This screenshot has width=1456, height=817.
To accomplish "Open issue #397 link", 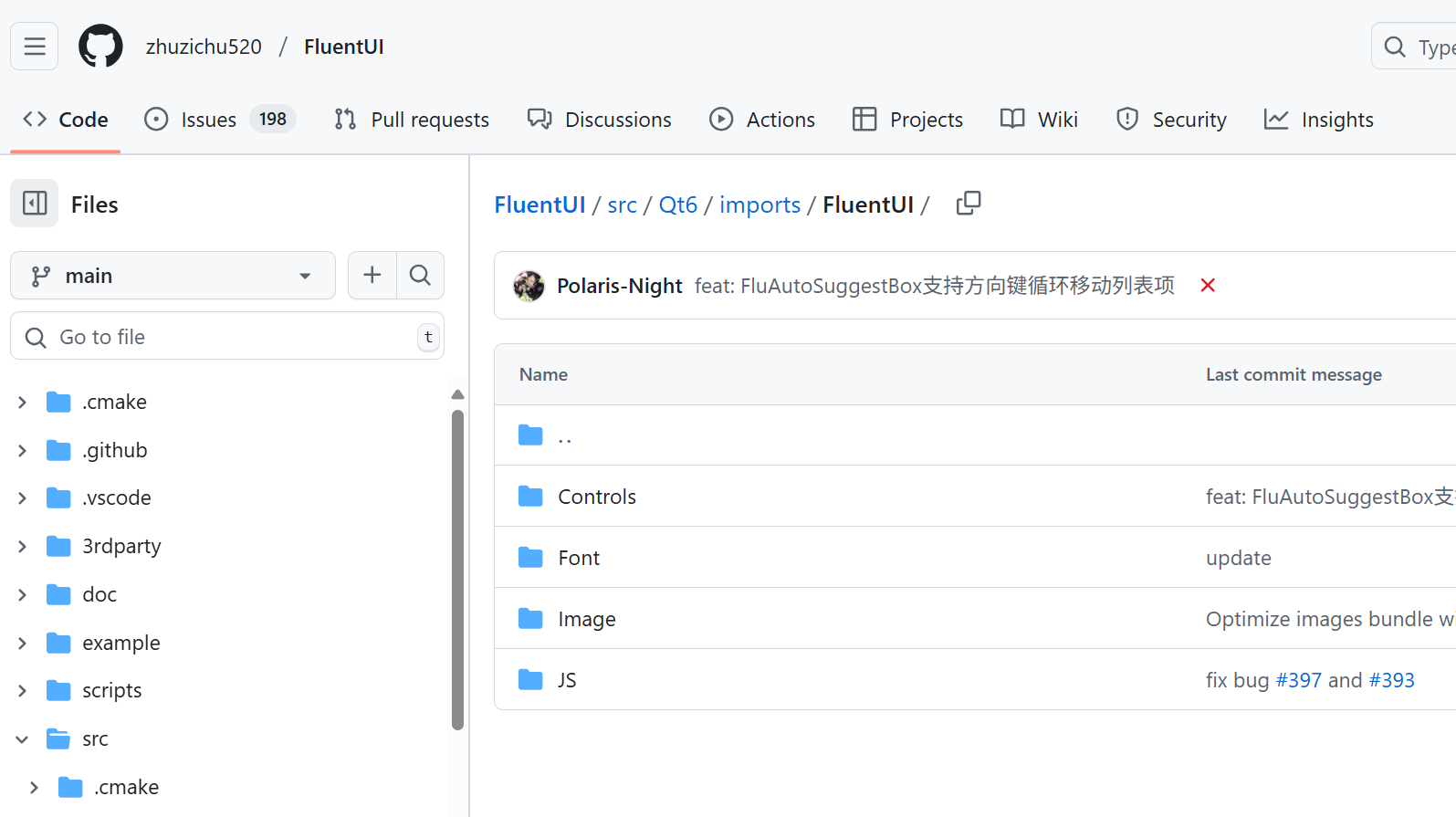I will tap(1299, 680).
